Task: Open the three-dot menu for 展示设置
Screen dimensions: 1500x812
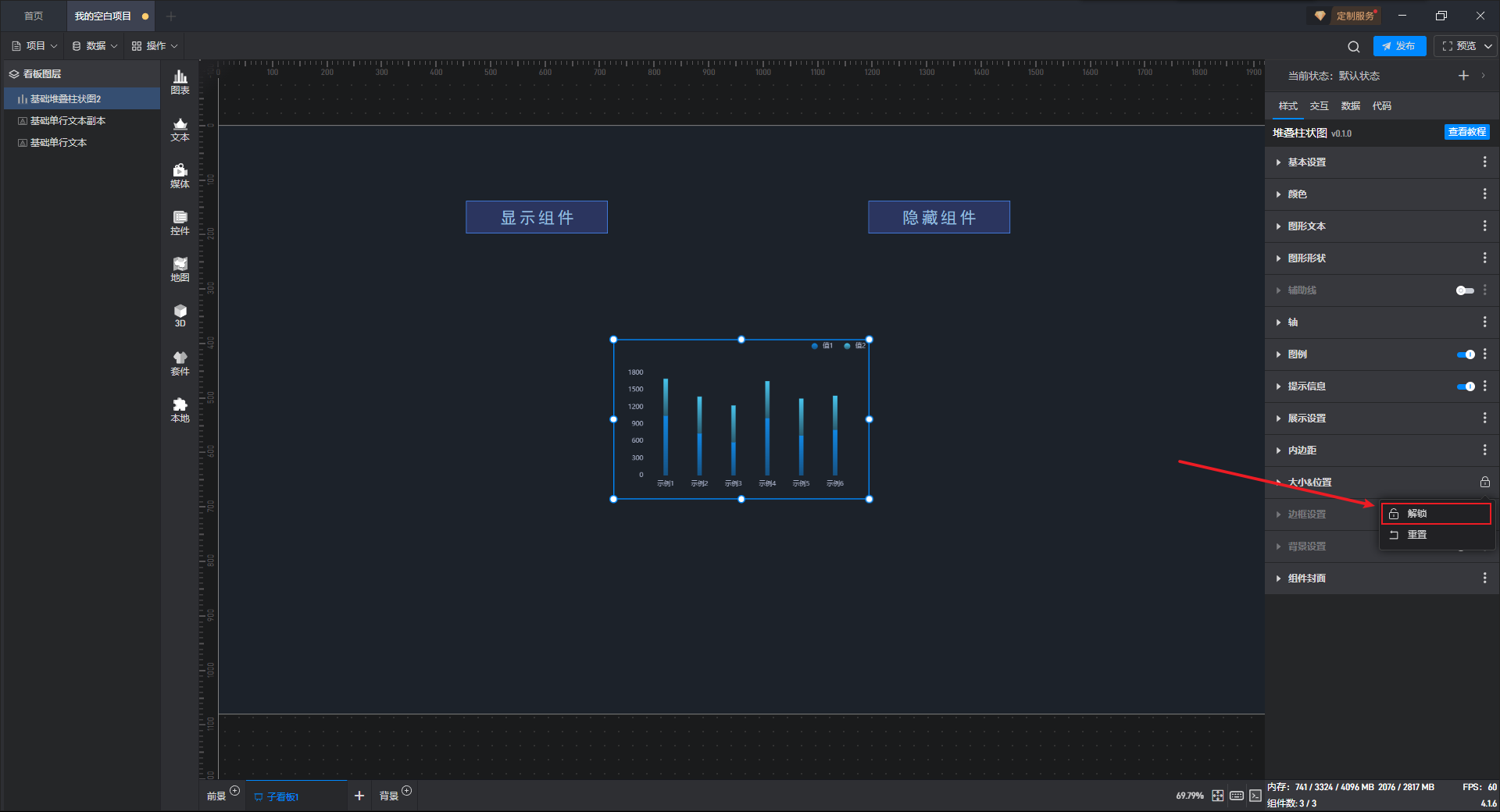Action: [1484, 418]
